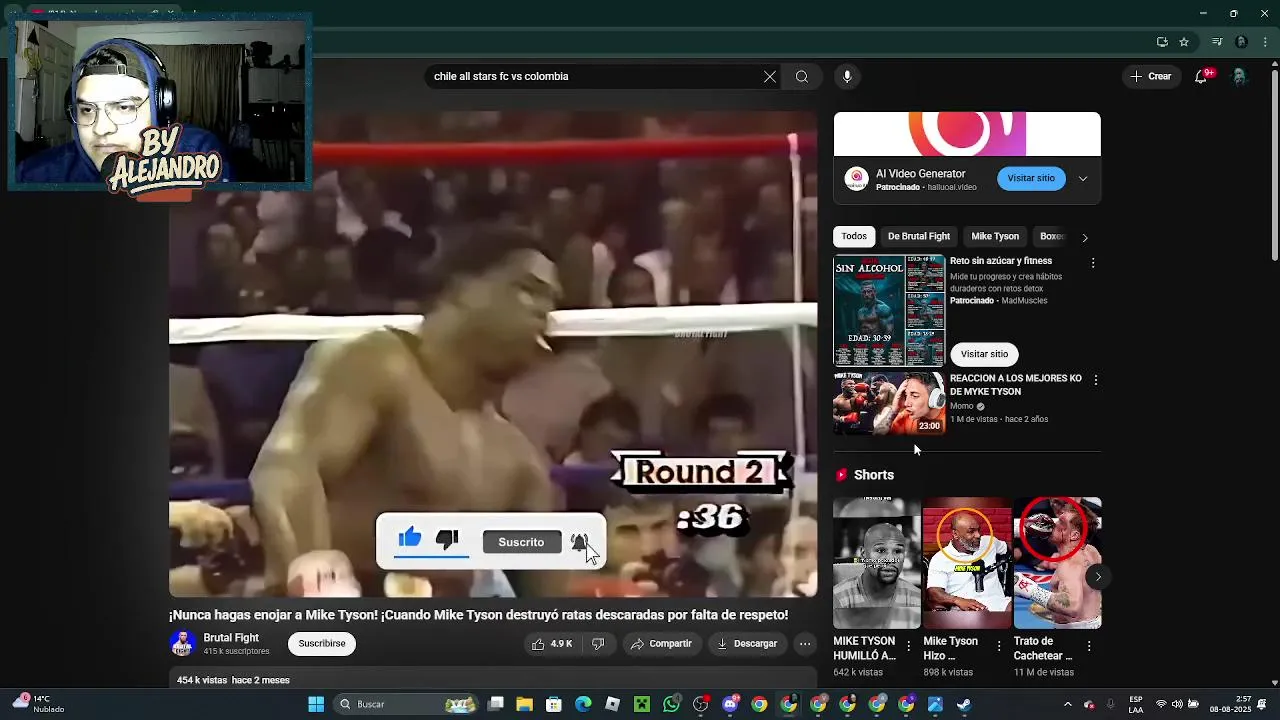Open the Sin Alcohol ad thumbnail
The image size is (1280, 720).
(x=889, y=311)
